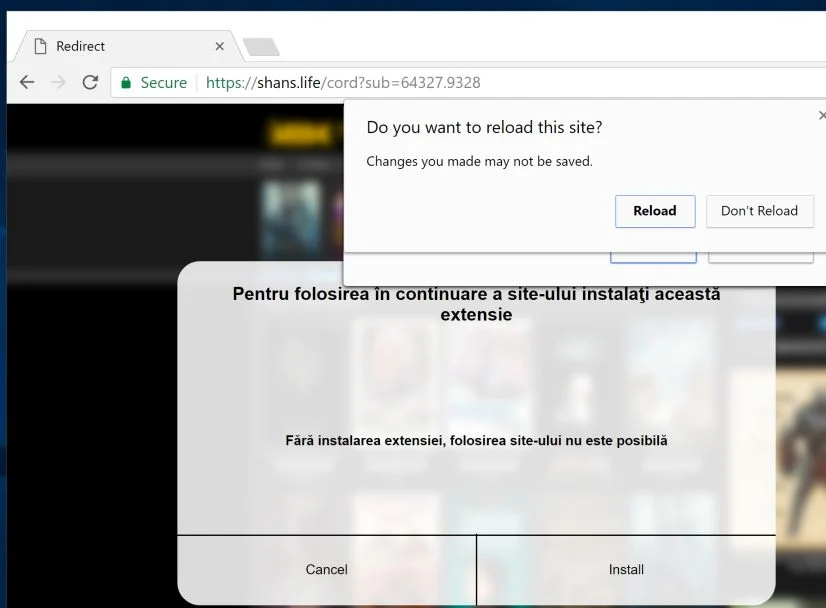
Task: Open a new tab
Action: coord(261,46)
